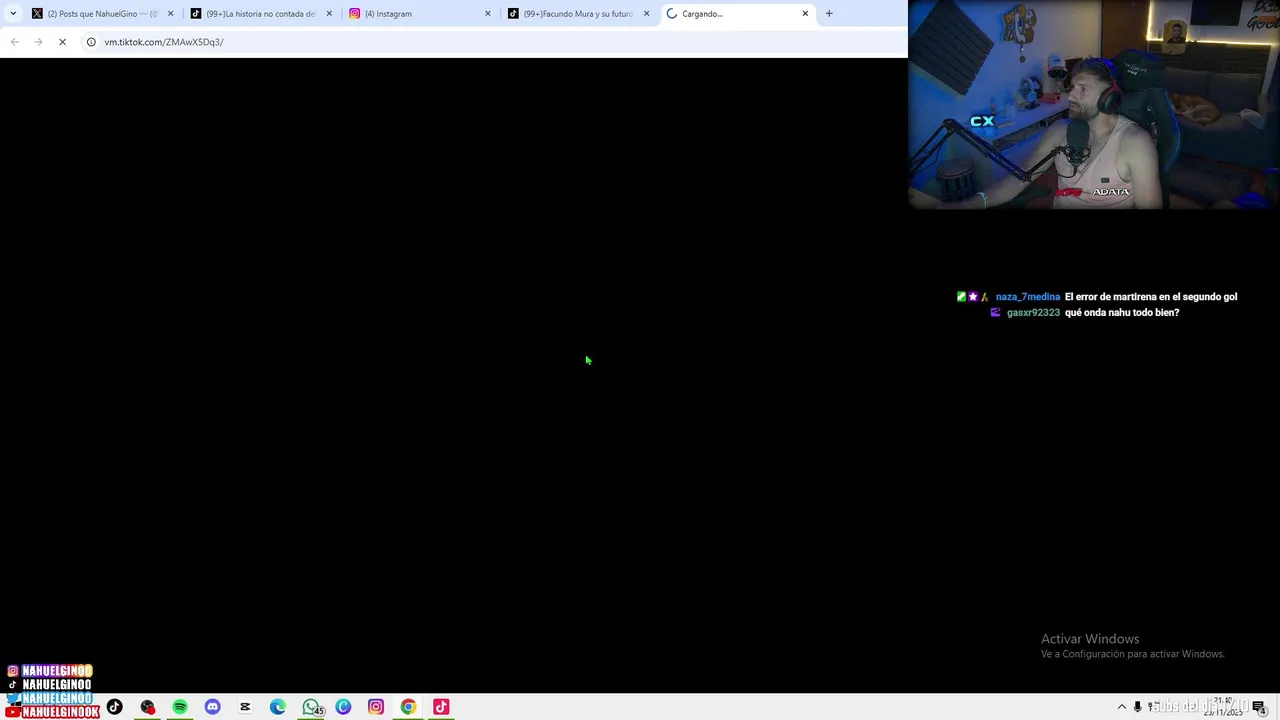Click chat username naza_7medina
Viewport: 1280px width, 720px height.
[1028, 297]
